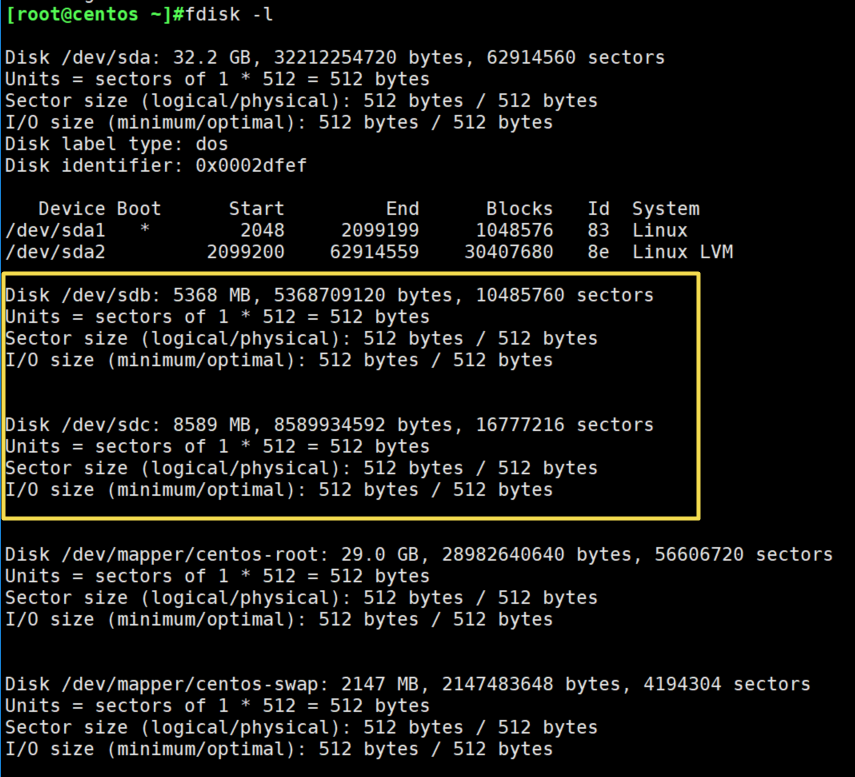This screenshot has width=855, height=777.
Task: Select the Device Boot column header
Action: click(99, 208)
